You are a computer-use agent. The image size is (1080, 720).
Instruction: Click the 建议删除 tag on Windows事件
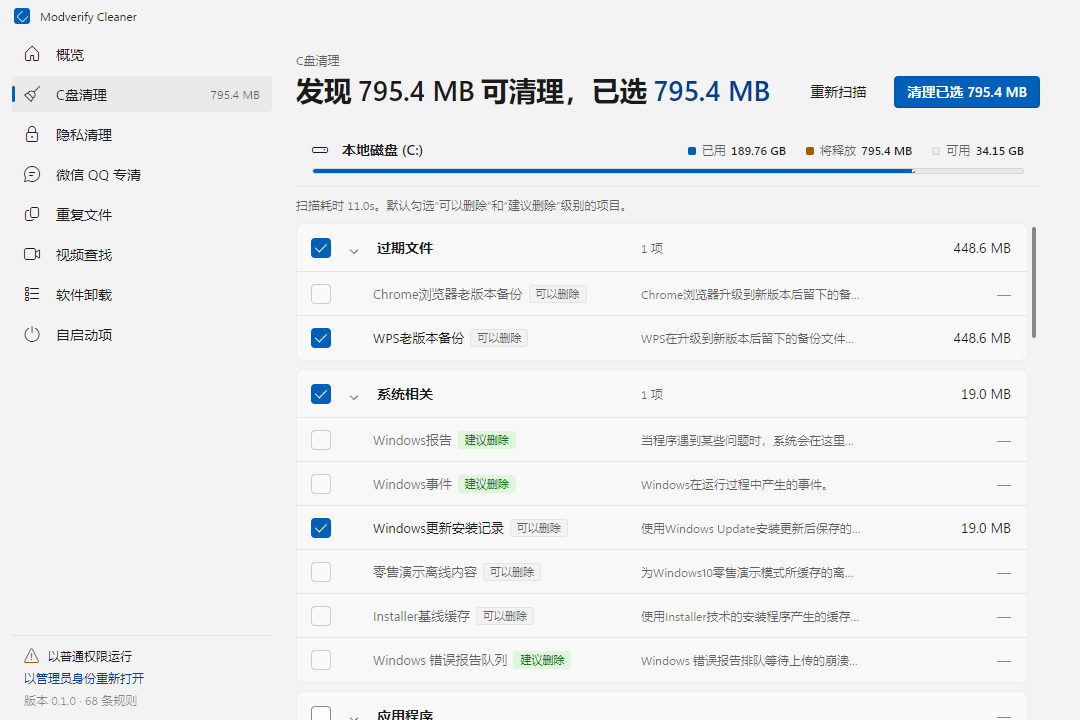[486, 484]
